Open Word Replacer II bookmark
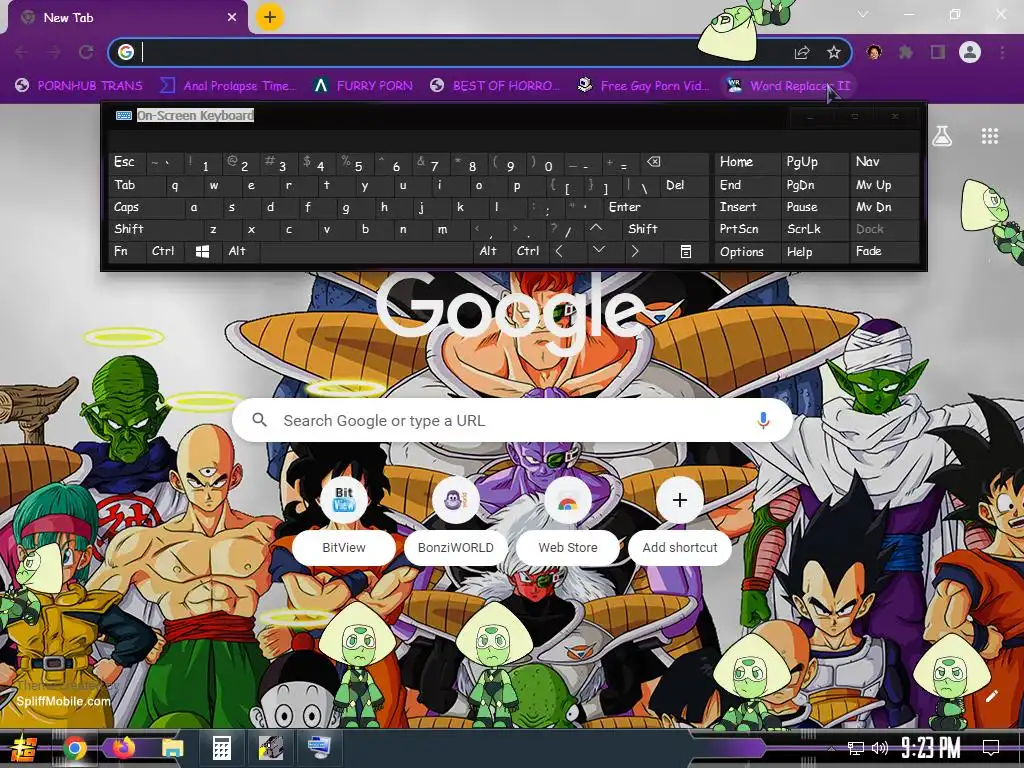This screenshot has width=1024, height=768. [x=790, y=86]
